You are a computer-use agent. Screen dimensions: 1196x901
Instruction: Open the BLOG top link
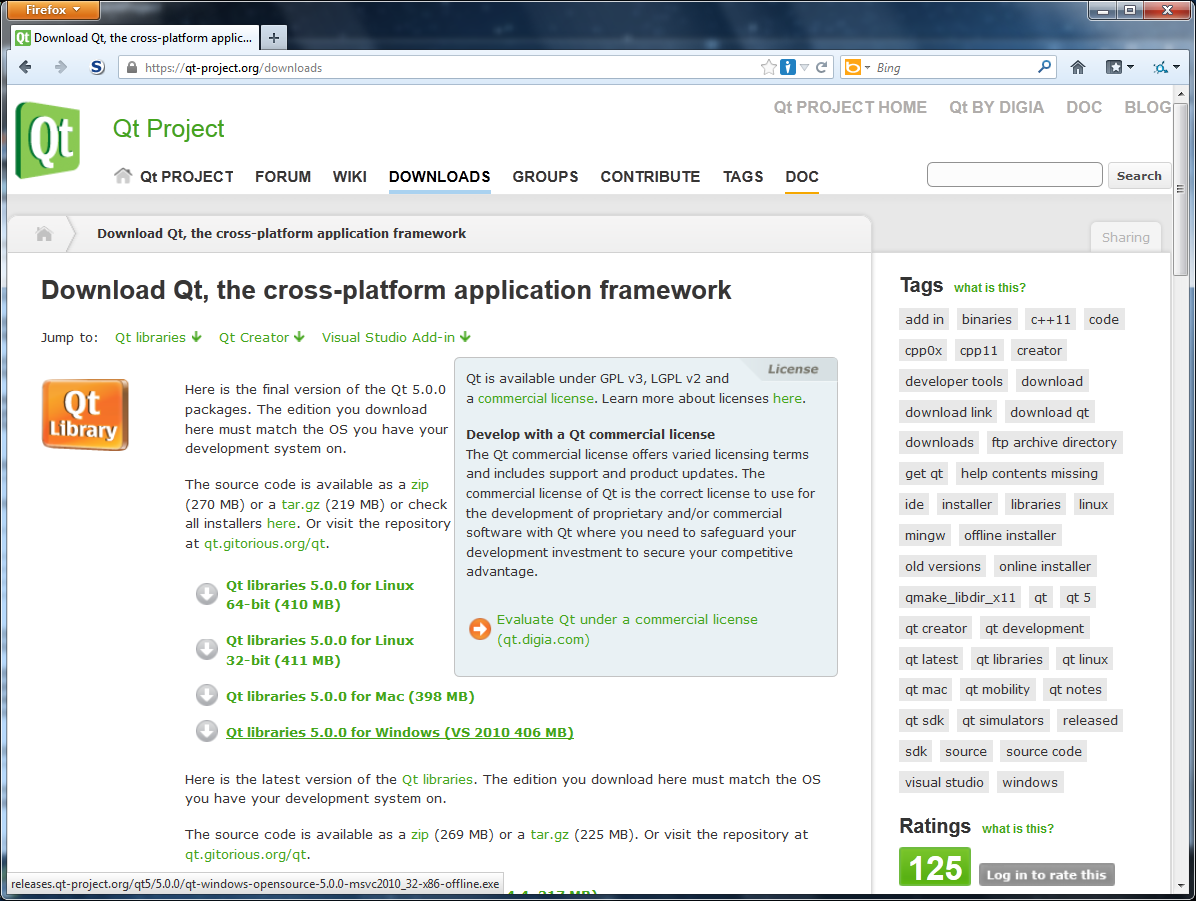coord(1147,107)
